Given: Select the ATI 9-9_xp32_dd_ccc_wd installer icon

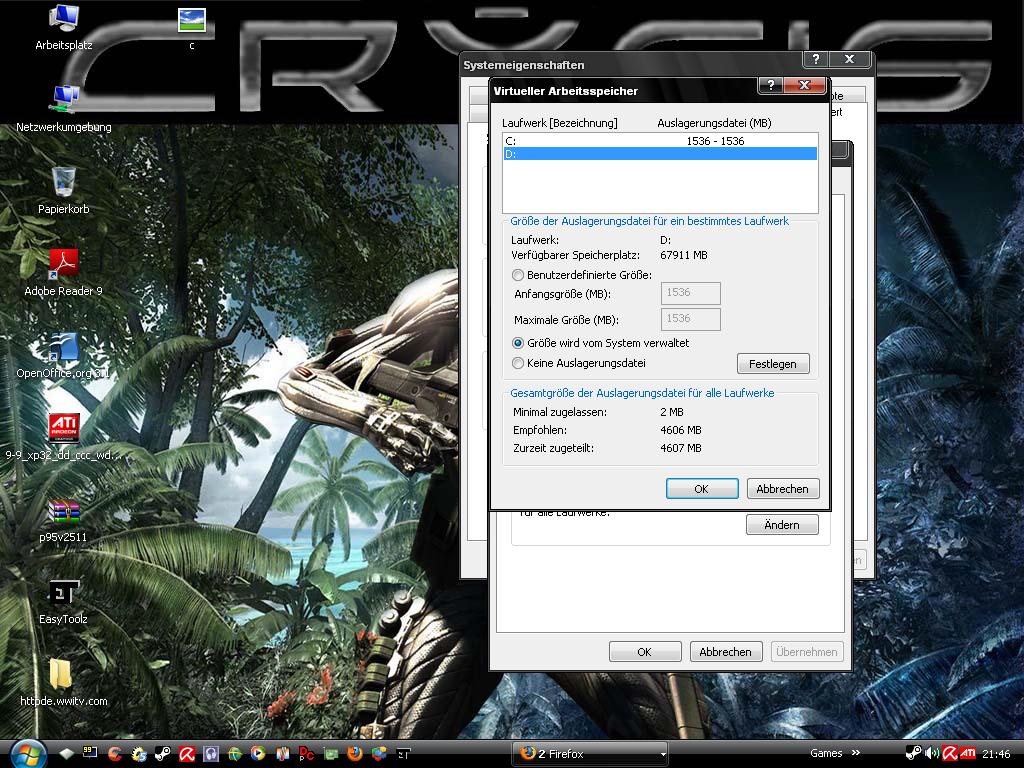Looking at the screenshot, I should [x=64, y=436].
